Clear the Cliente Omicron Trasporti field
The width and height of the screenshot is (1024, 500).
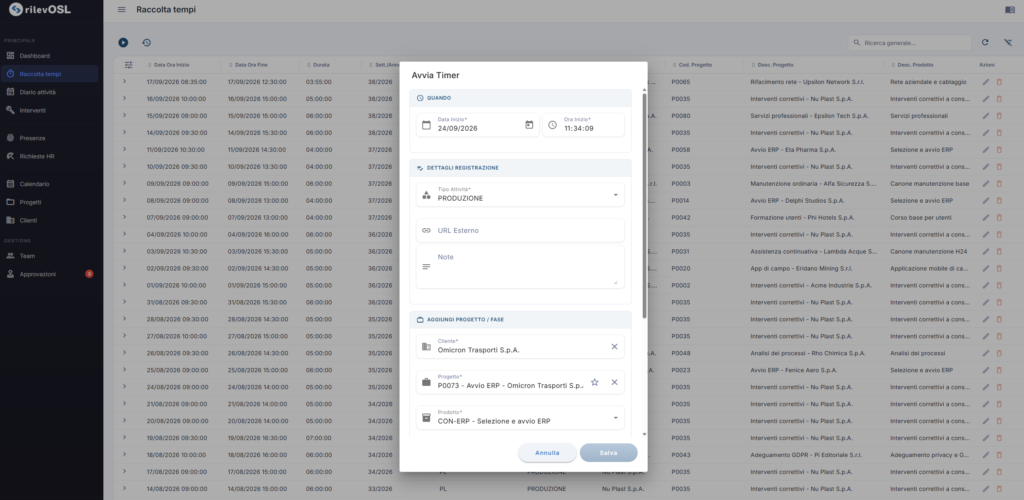click(614, 347)
